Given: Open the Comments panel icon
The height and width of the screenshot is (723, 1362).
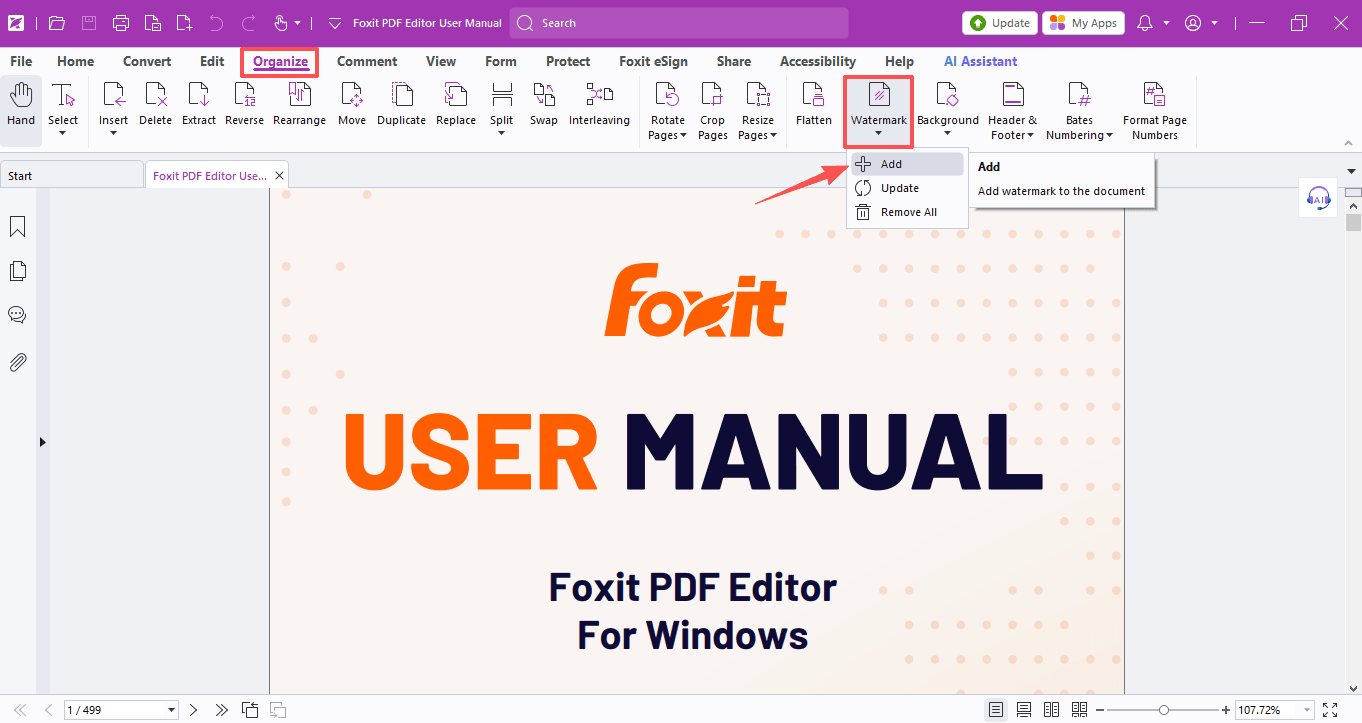Looking at the screenshot, I should [x=17, y=315].
